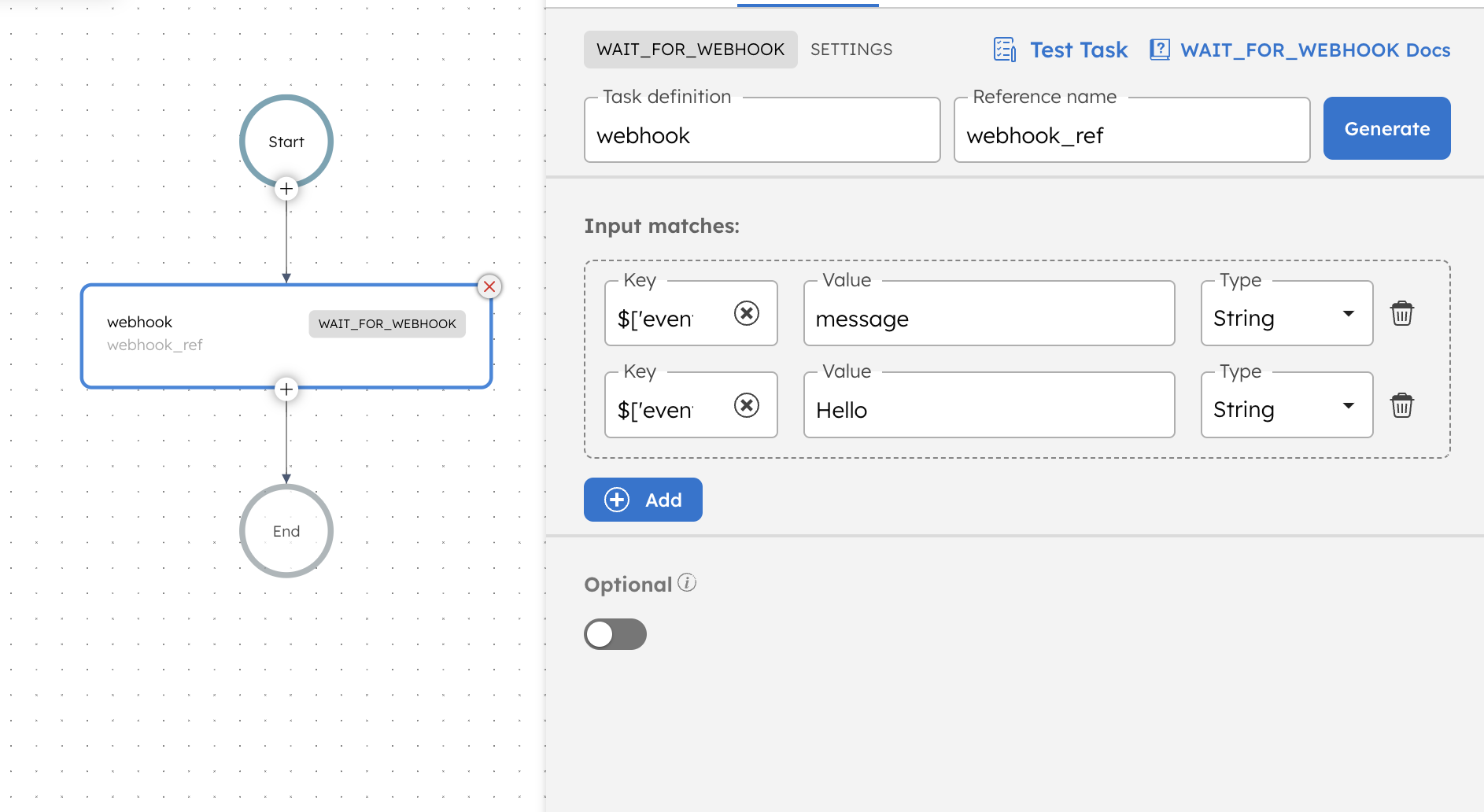Clear the first row Key field
The height and width of the screenshot is (812, 1484).
(x=747, y=313)
